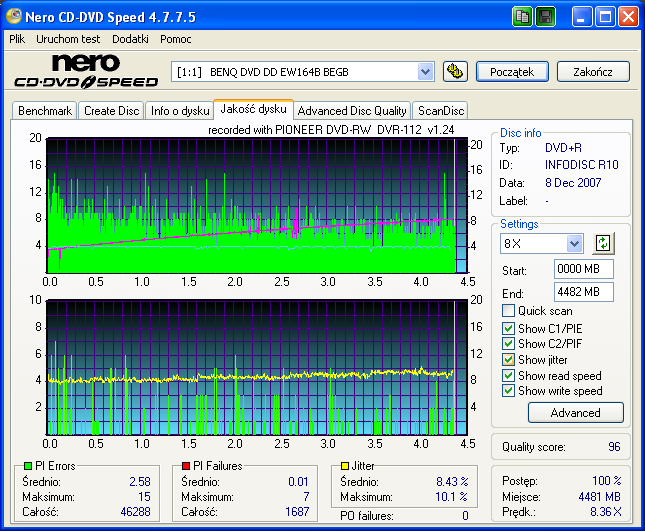The height and width of the screenshot is (531, 645).
Task: Toggle the Quick scan checkbox
Action: pyautogui.click(x=508, y=311)
